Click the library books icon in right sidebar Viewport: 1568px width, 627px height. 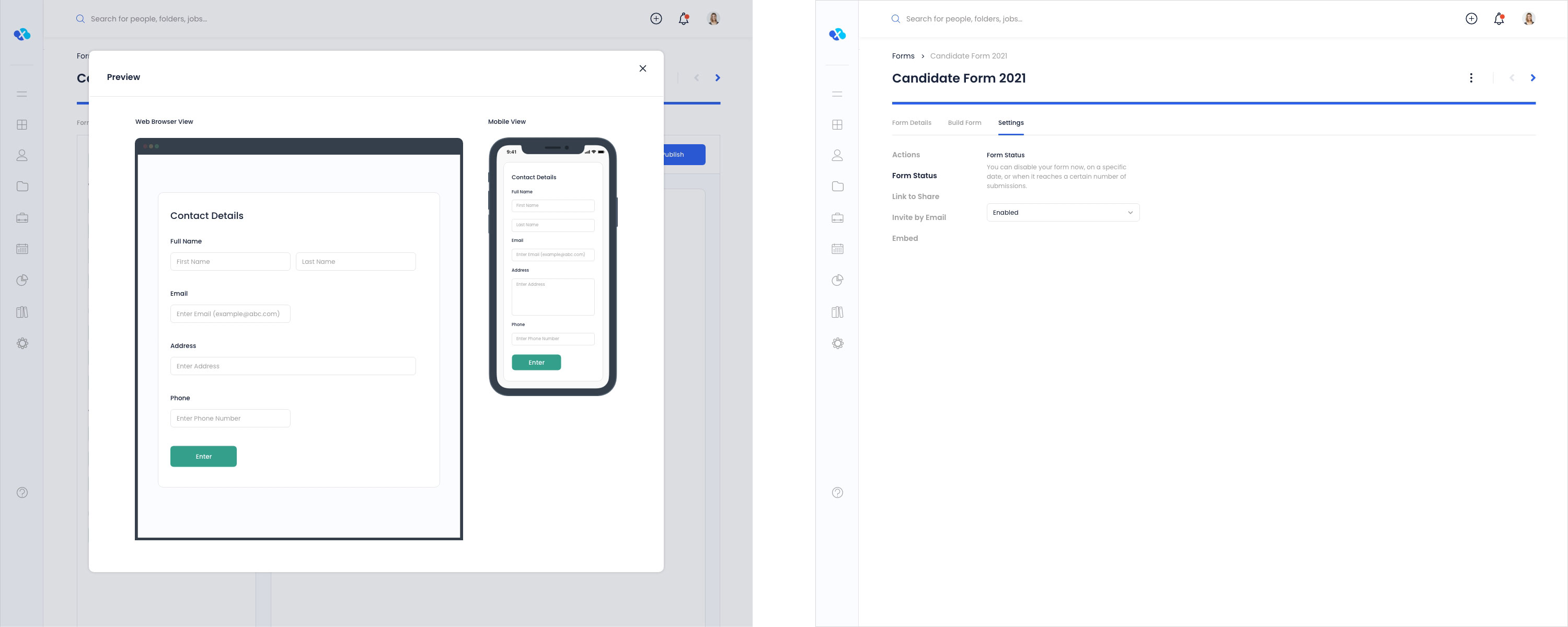click(x=837, y=312)
